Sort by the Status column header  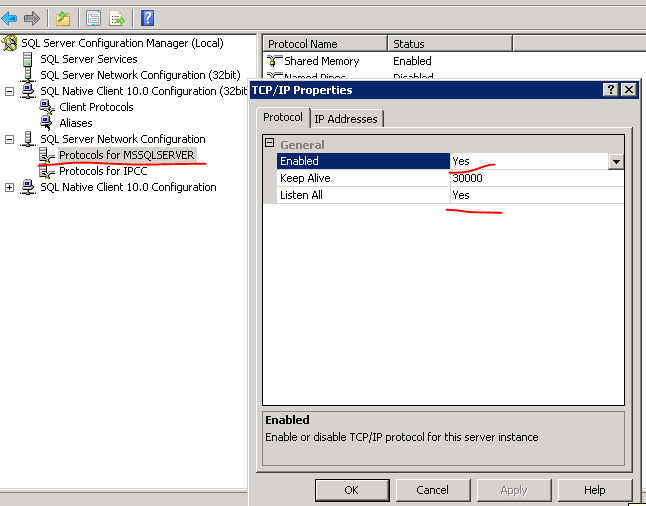450,44
